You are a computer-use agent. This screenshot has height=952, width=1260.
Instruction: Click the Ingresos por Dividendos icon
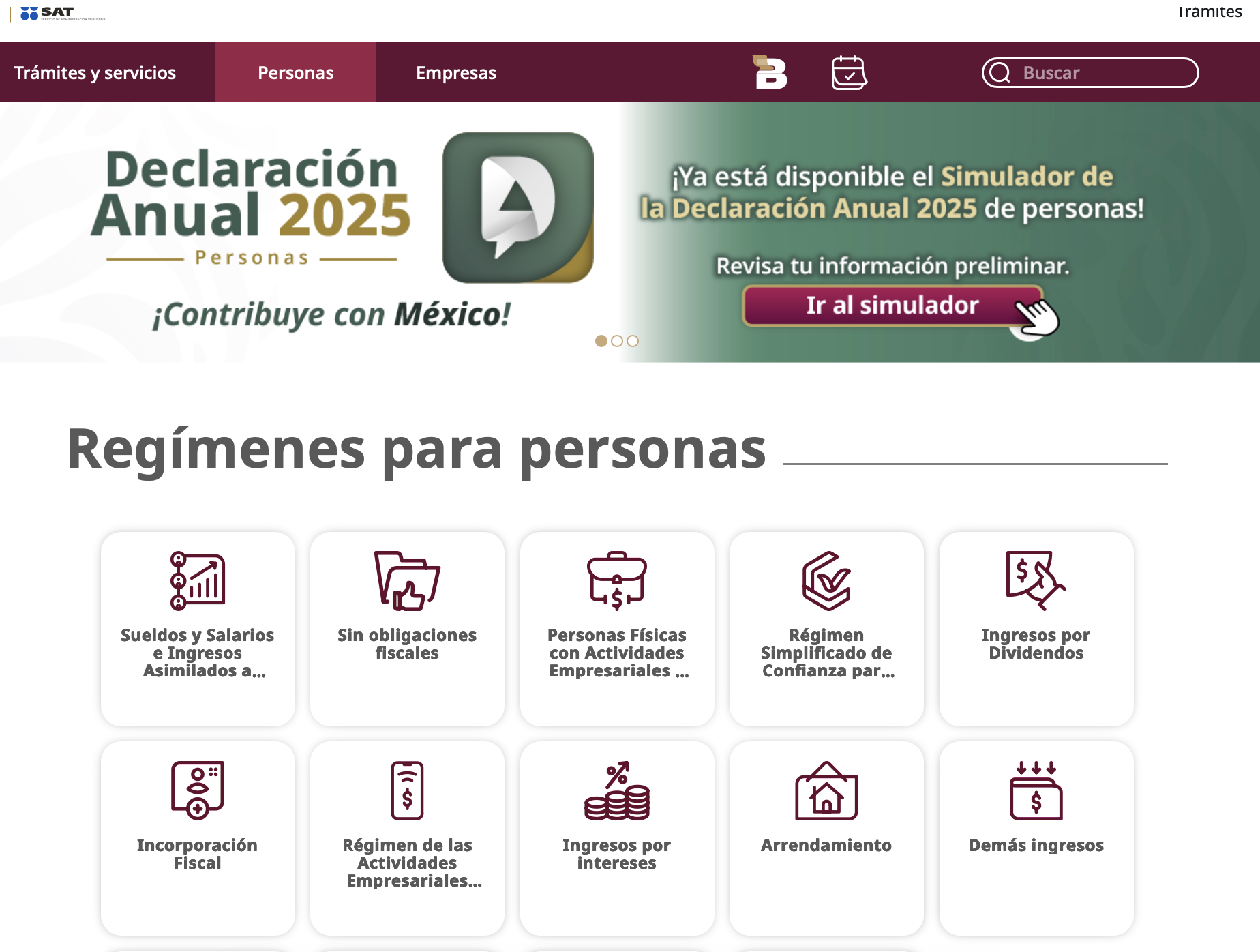(1036, 580)
